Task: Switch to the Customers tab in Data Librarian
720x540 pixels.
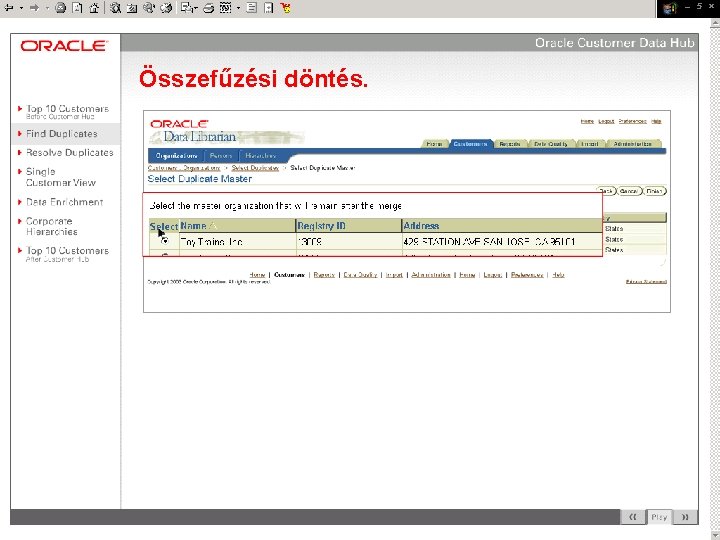Action: point(470,144)
